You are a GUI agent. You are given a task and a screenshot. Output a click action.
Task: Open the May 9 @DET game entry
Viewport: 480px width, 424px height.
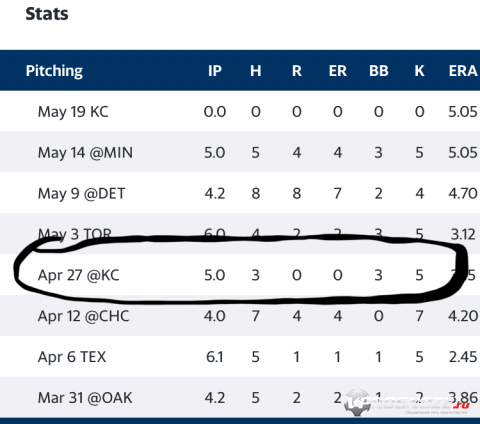tap(240, 193)
